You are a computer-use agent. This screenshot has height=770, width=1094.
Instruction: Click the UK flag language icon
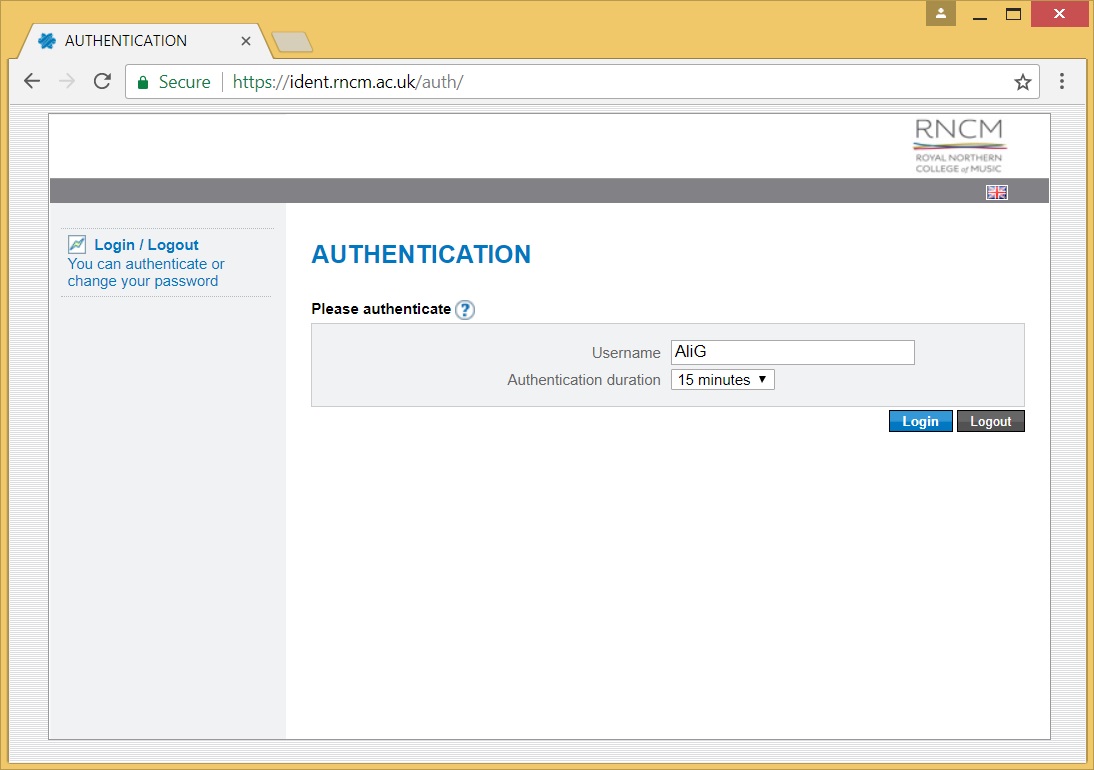996,192
